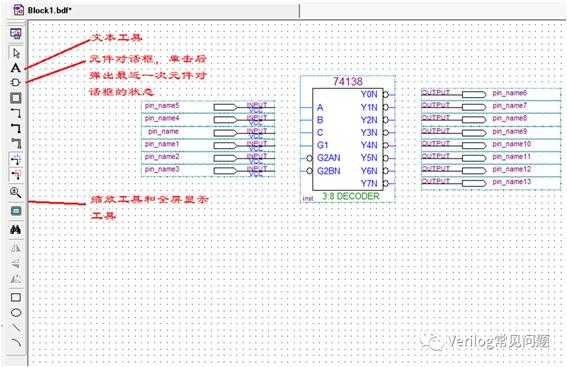Click the 3:8 DECODER label
This screenshot has height=367, width=567.
tap(351, 196)
